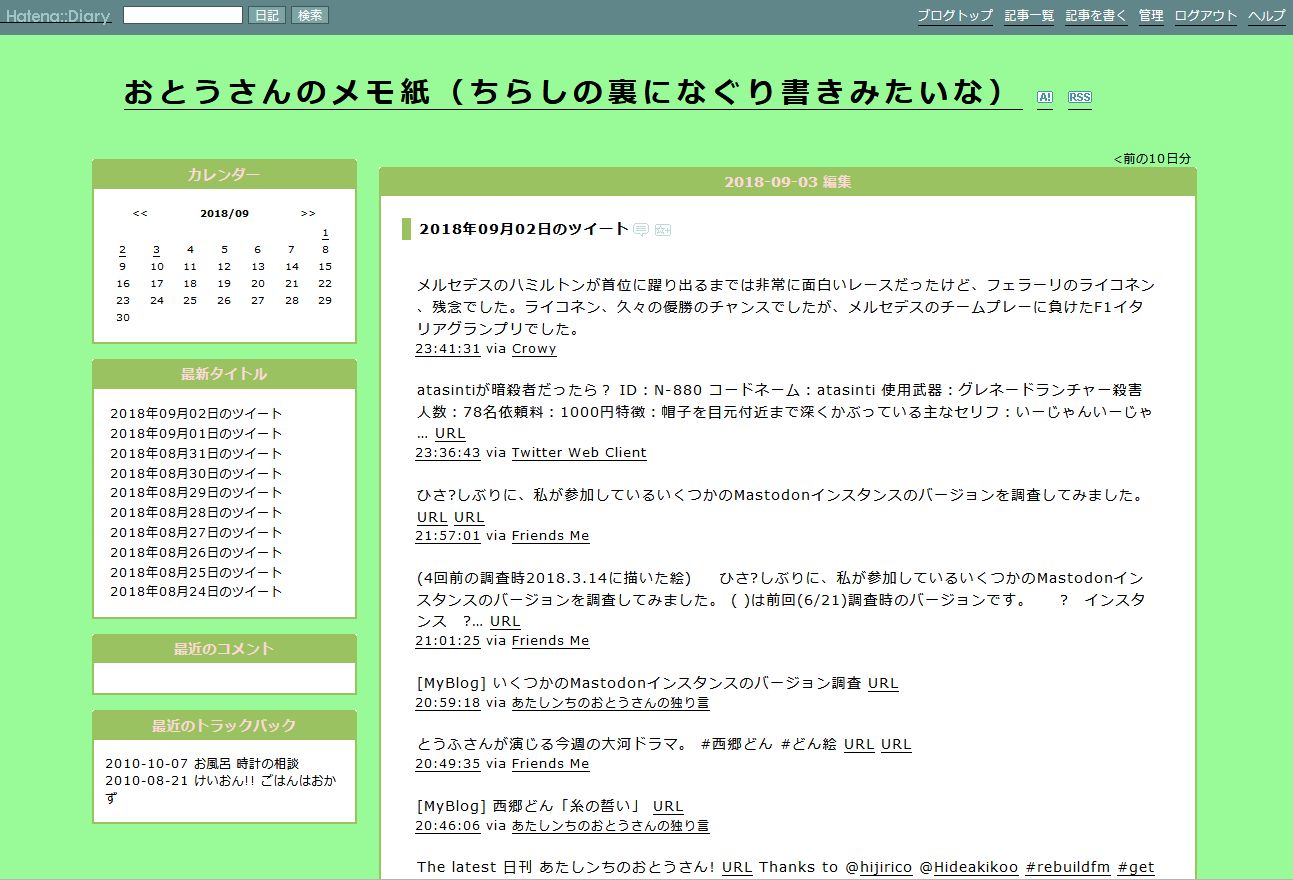Open calendar day 3
The image size is (1293, 880).
156,250
